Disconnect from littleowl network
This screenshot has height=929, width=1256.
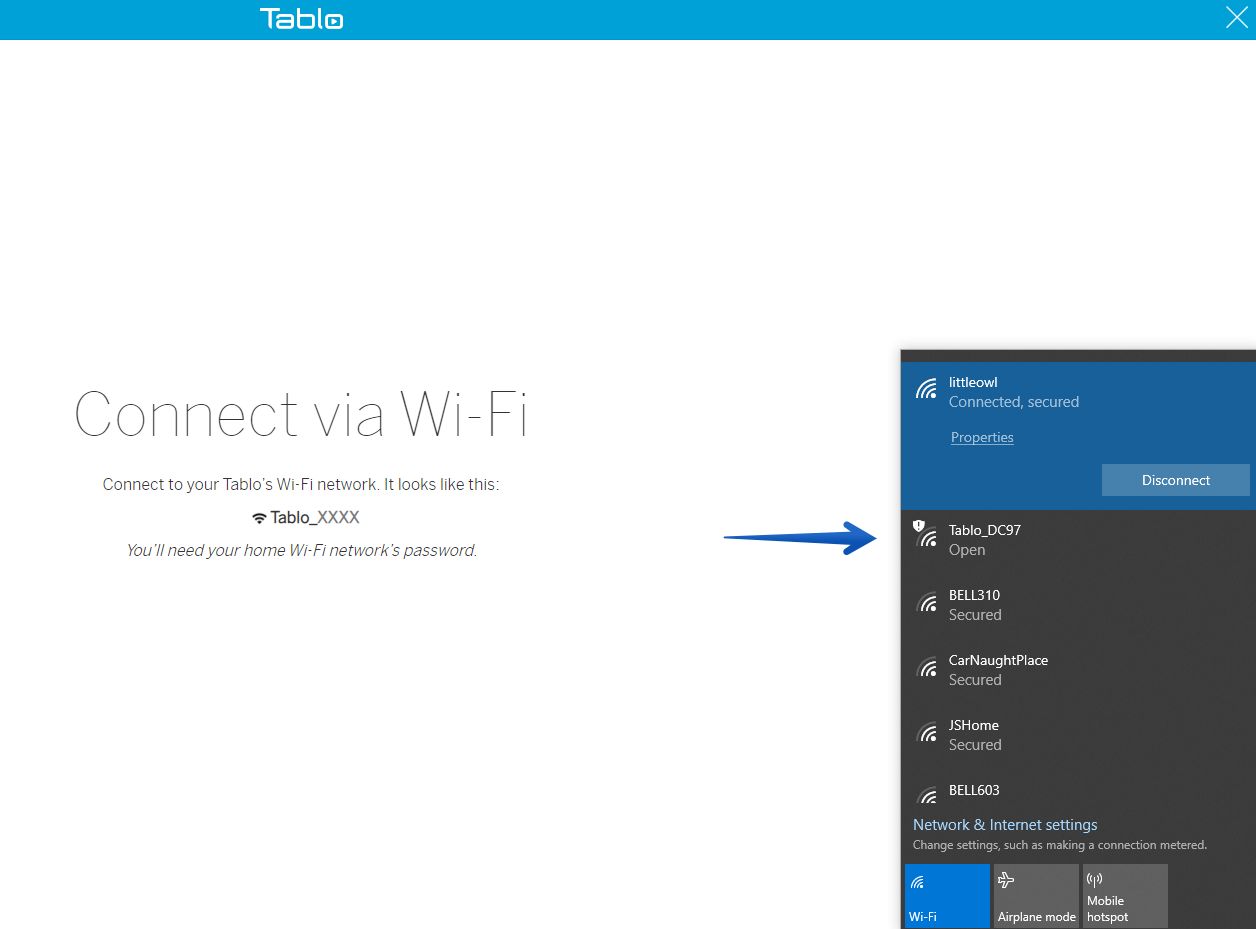(x=1176, y=480)
